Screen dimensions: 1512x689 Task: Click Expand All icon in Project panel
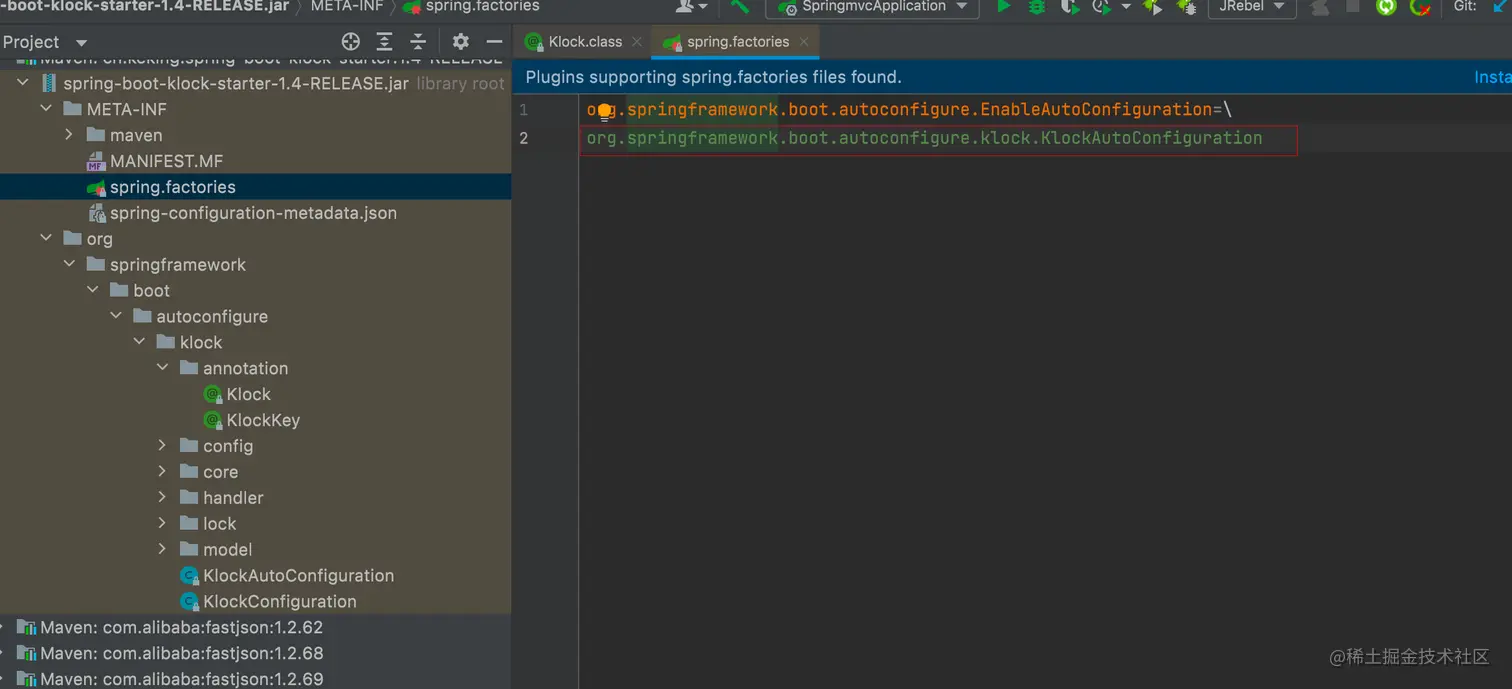pyautogui.click(x=384, y=42)
